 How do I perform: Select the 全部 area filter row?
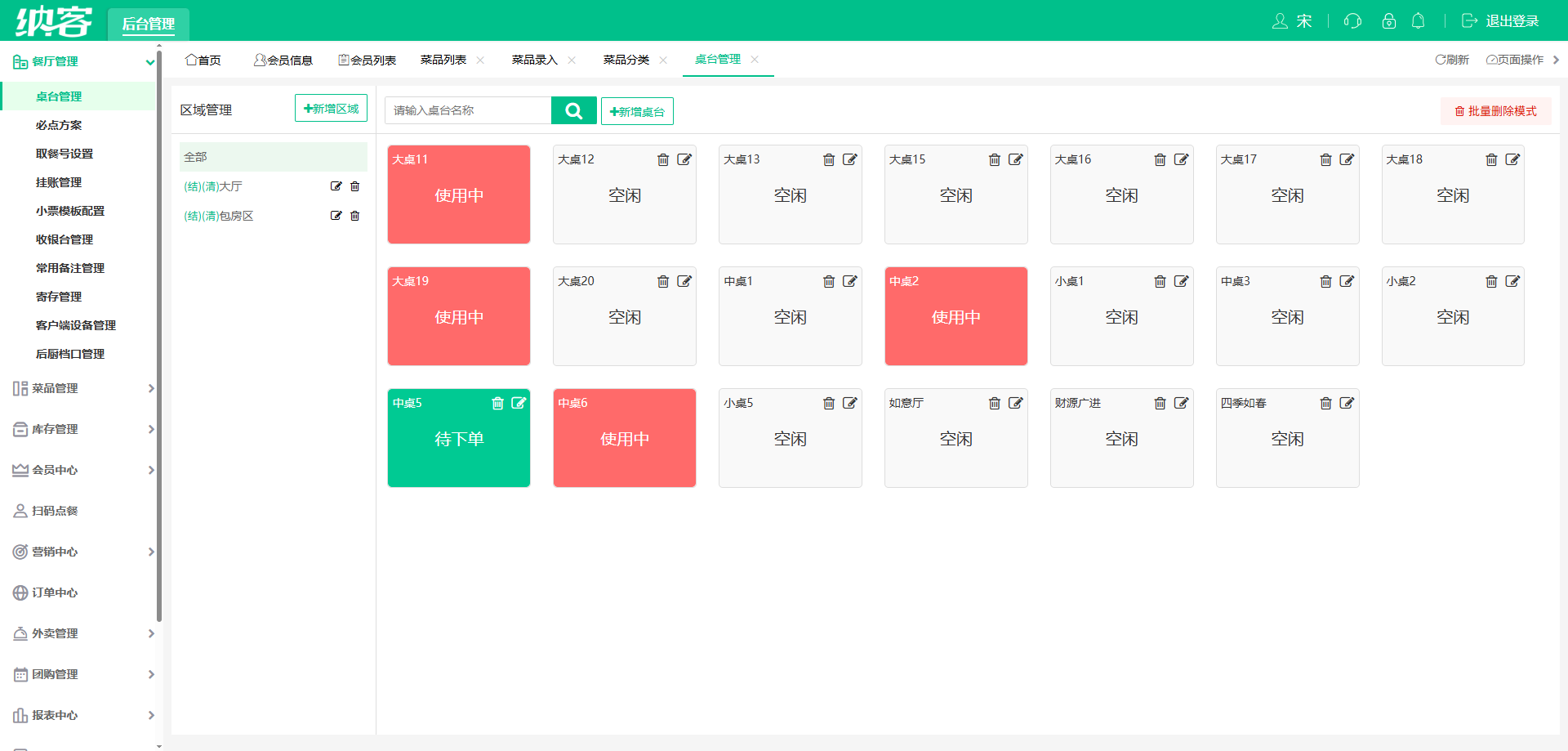point(274,157)
